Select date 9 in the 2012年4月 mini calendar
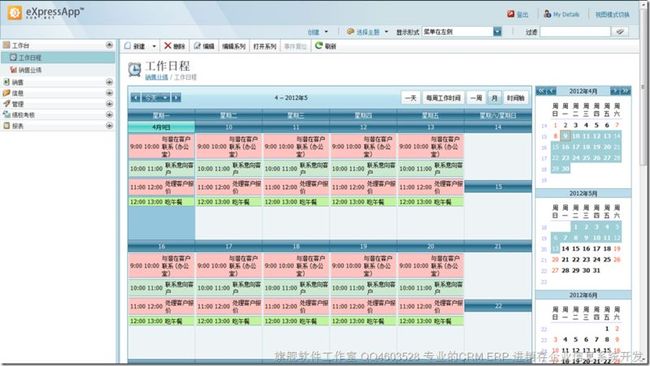This screenshot has width=650, height=366. (x=565, y=136)
